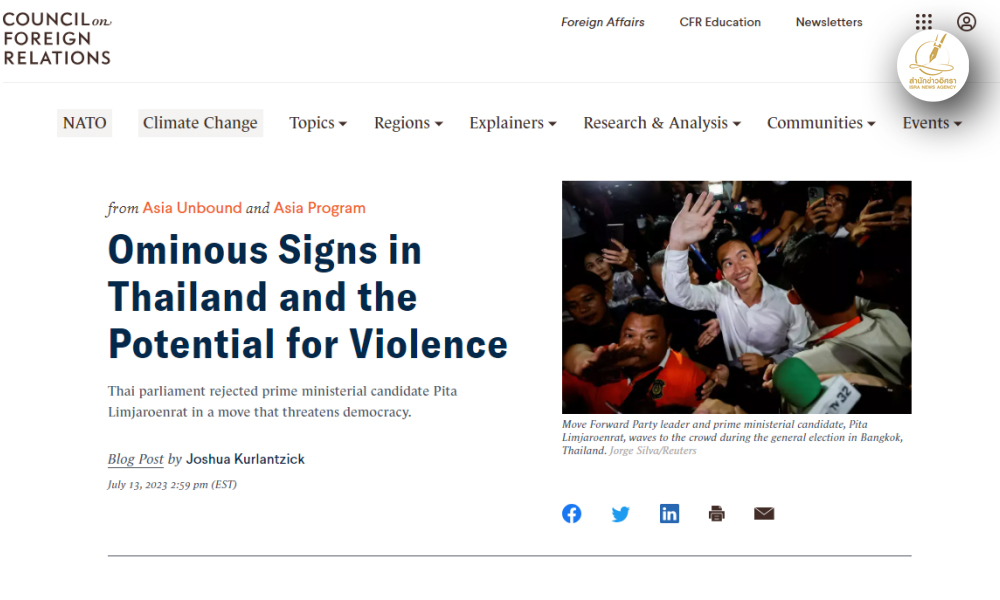Print this article
The height and width of the screenshot is (600, 1000).
(716, 514)
